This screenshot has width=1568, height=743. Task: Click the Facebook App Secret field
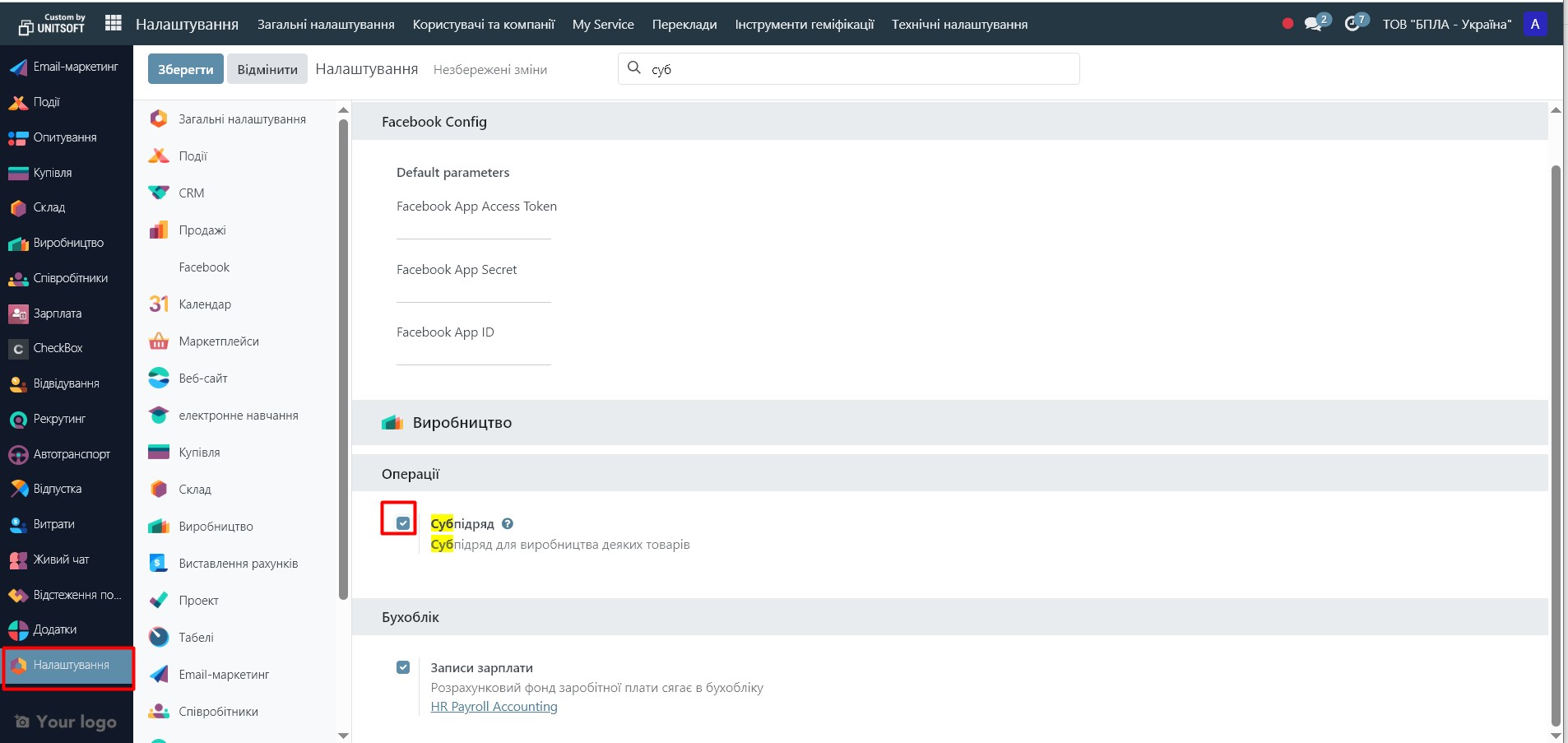[x=473, y=291]
